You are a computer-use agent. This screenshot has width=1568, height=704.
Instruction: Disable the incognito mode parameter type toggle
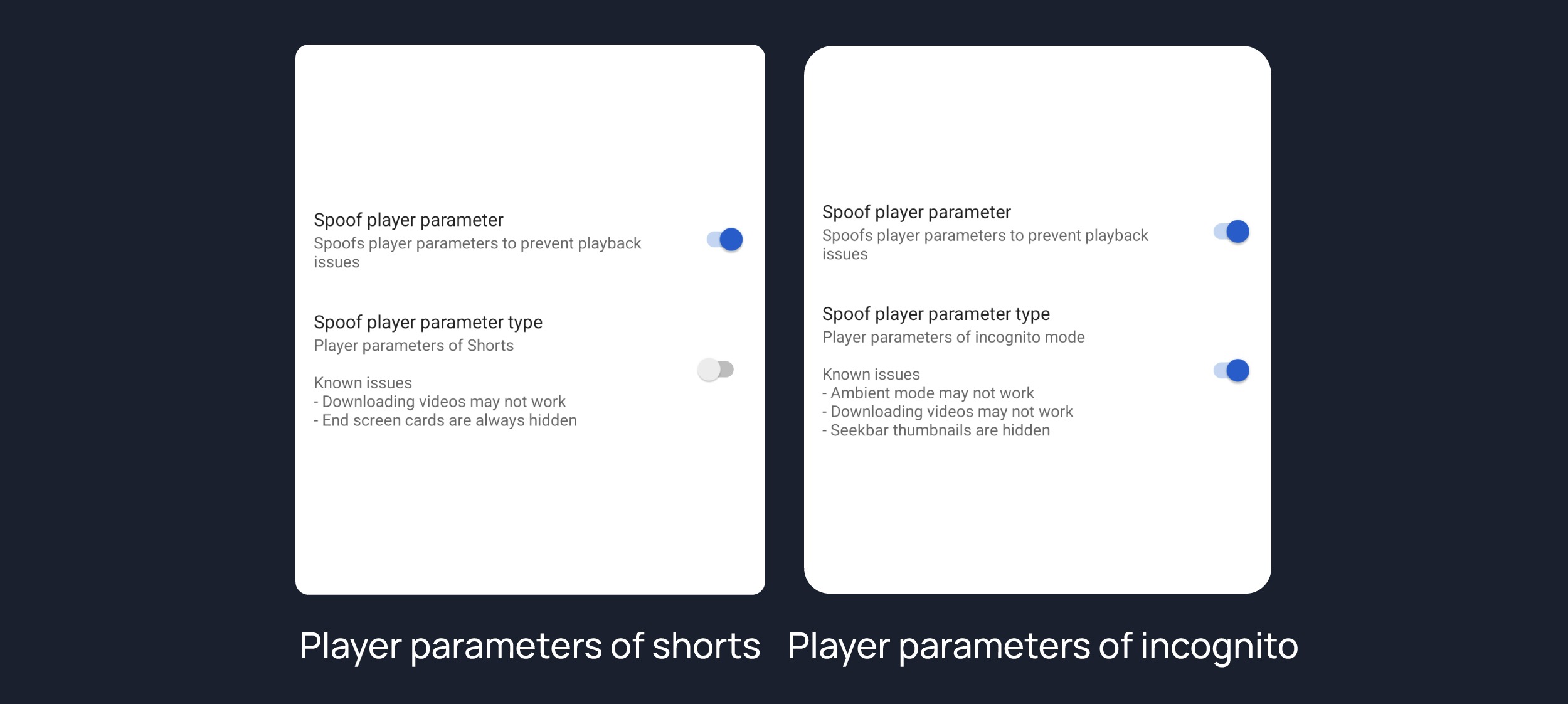(x=1231, y=371)
